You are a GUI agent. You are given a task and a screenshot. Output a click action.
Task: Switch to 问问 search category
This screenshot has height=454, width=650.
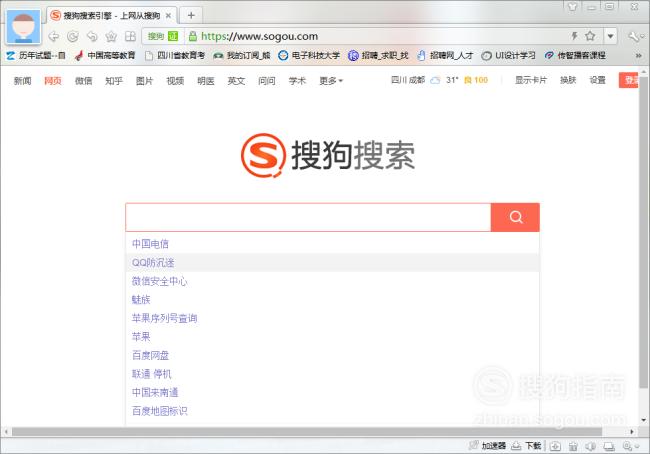click(267, 80)
